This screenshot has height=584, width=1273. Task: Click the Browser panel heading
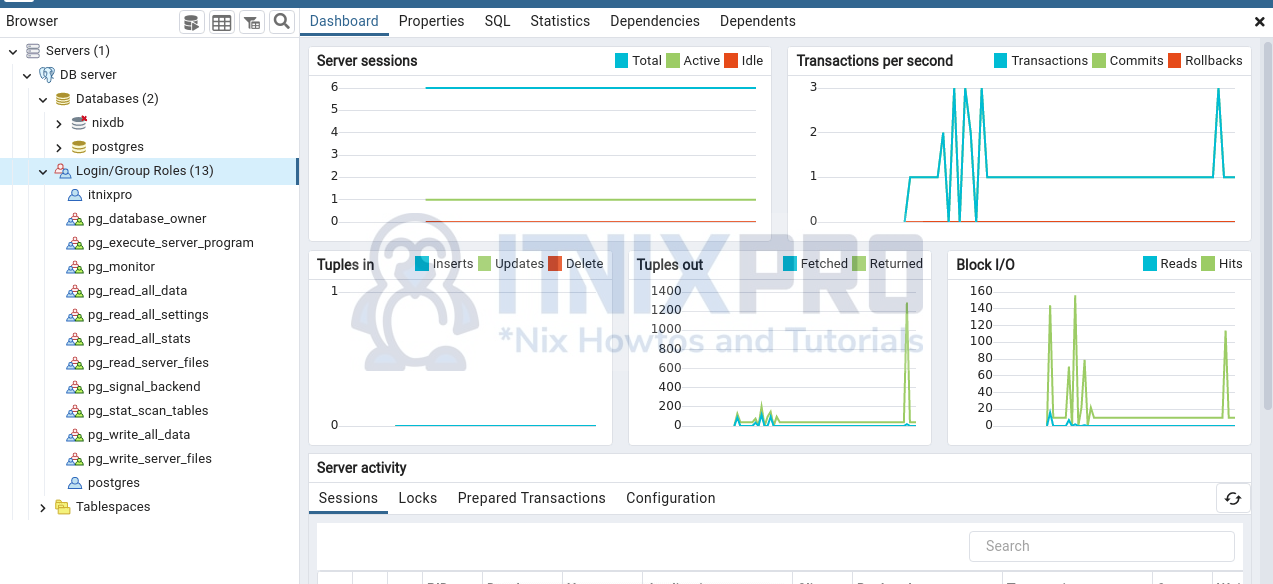[x=32, y=21]
